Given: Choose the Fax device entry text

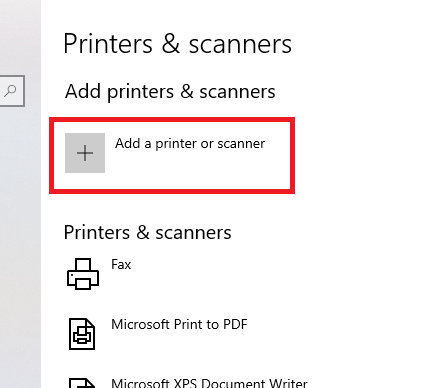Looking at the screenshot, I should (121, 265).
